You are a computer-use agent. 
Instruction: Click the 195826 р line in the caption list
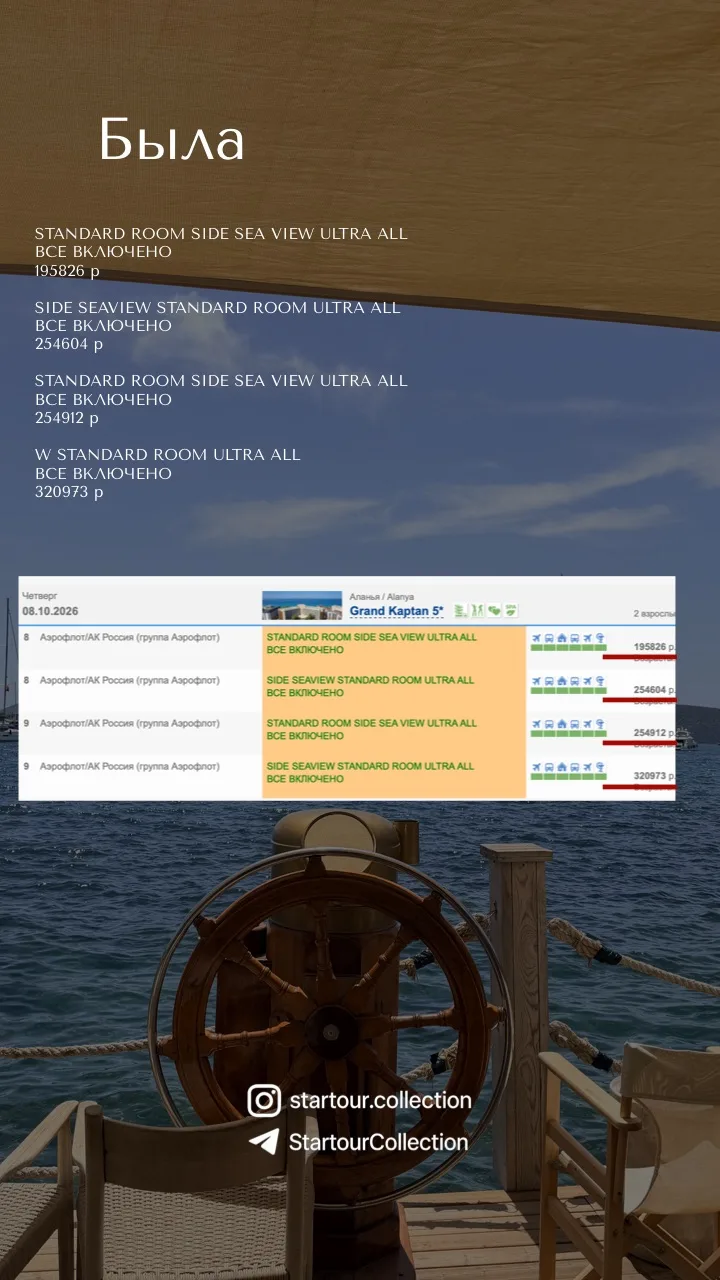point(67,271)
